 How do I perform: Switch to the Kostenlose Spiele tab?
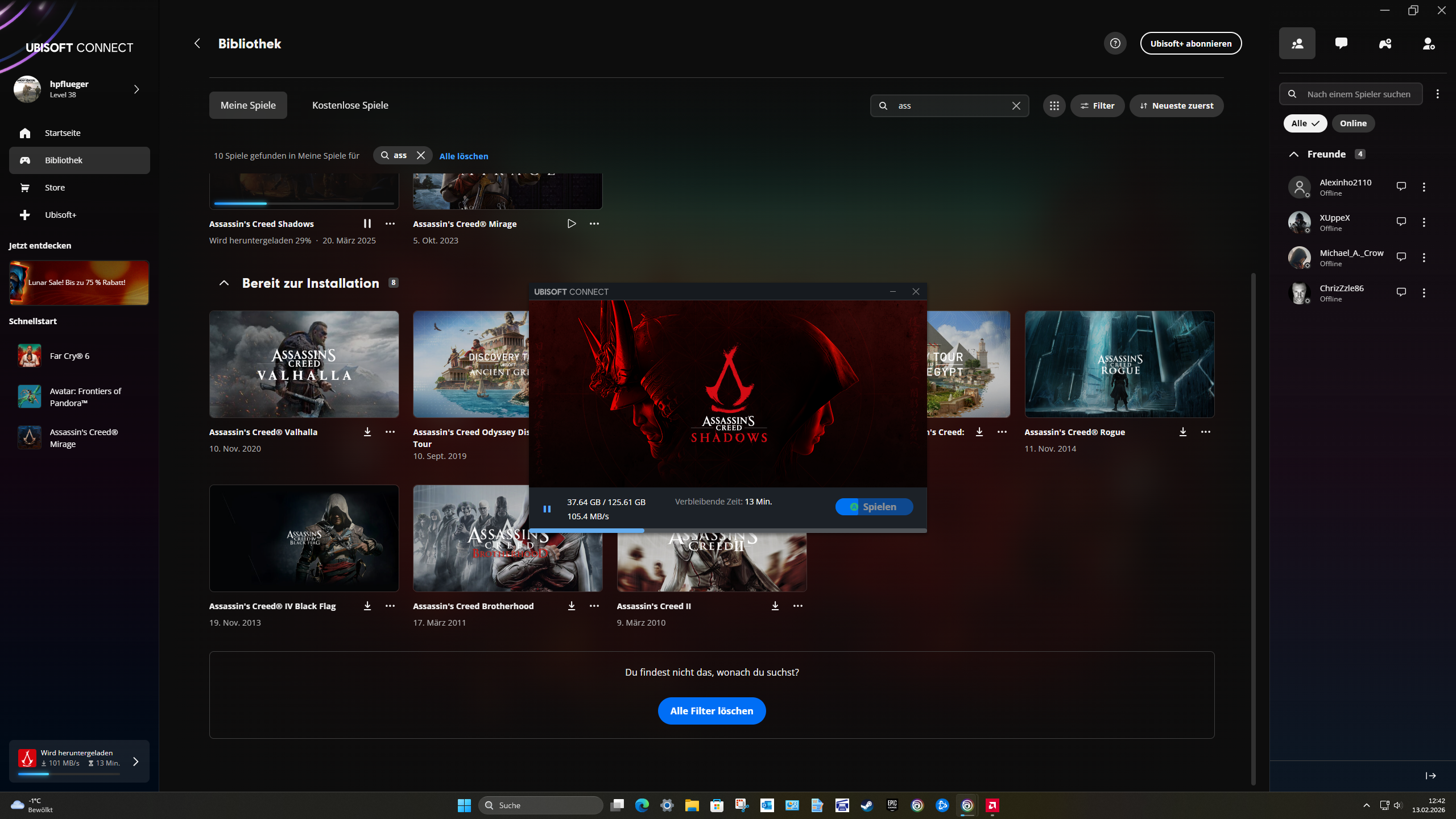coord(350,105)
